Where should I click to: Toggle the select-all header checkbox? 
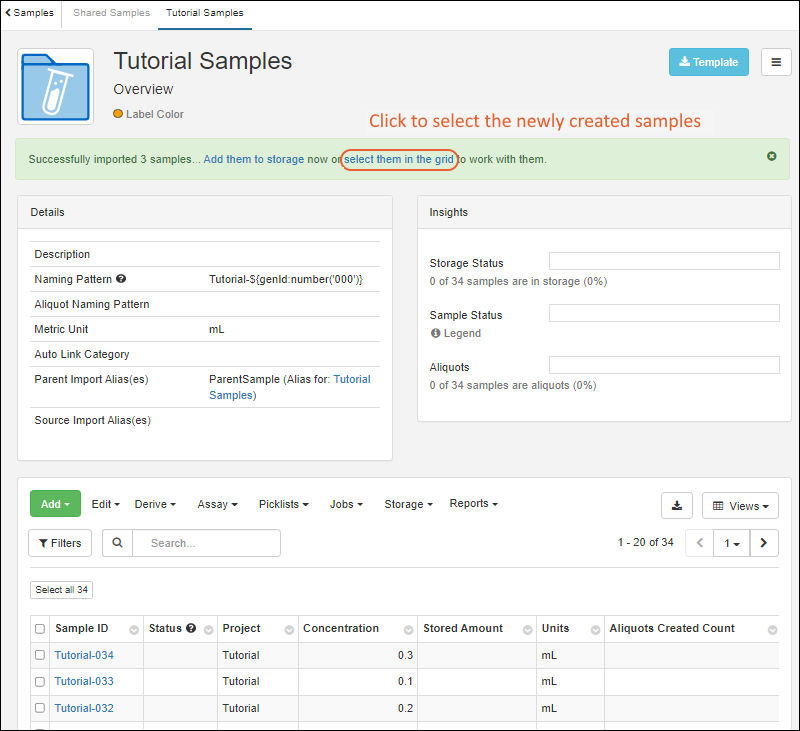pyautogui.click(x=40, y=629)
